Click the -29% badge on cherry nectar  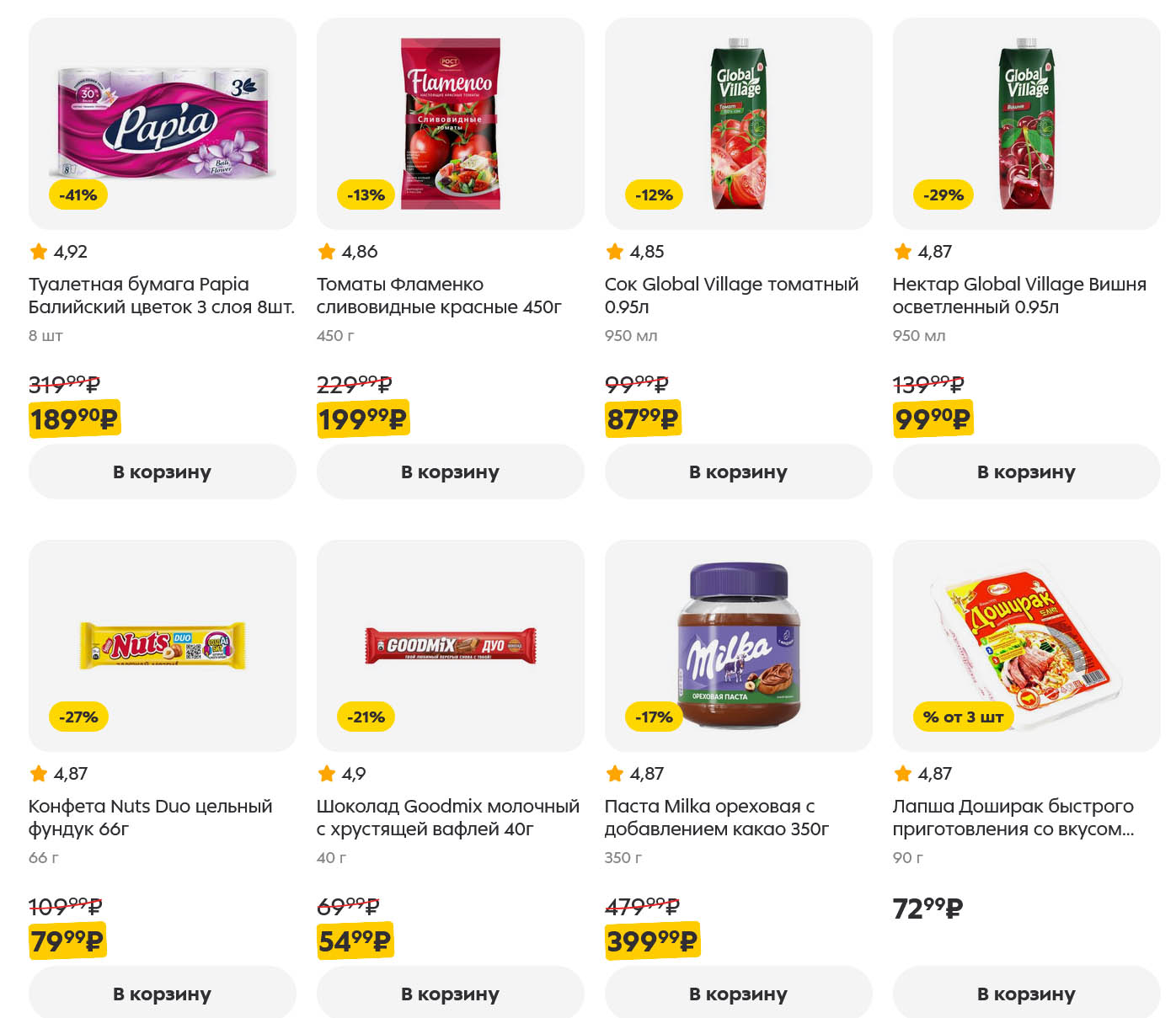click(943, 195)
